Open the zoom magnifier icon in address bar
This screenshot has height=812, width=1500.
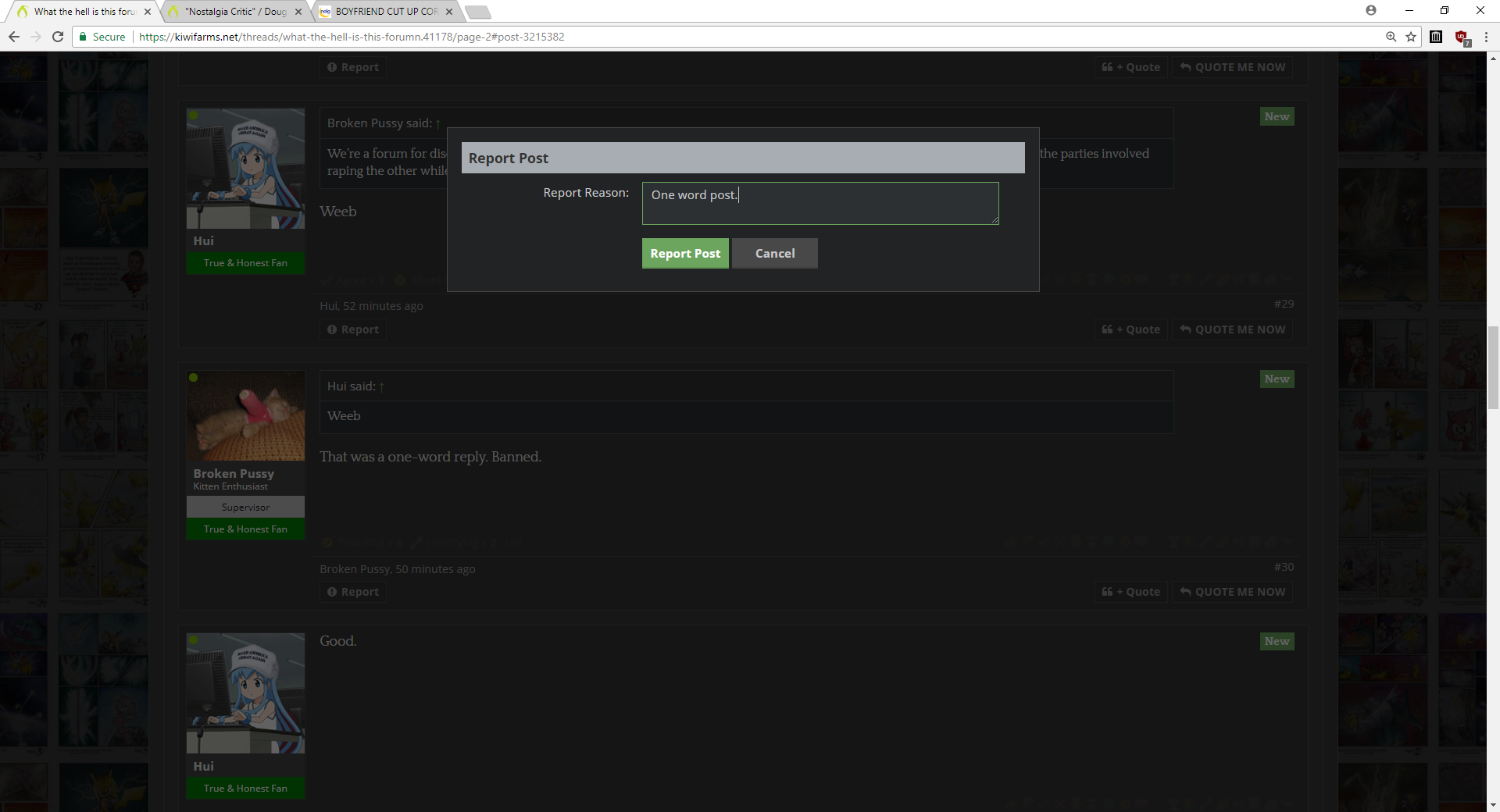coord(1391,37)
